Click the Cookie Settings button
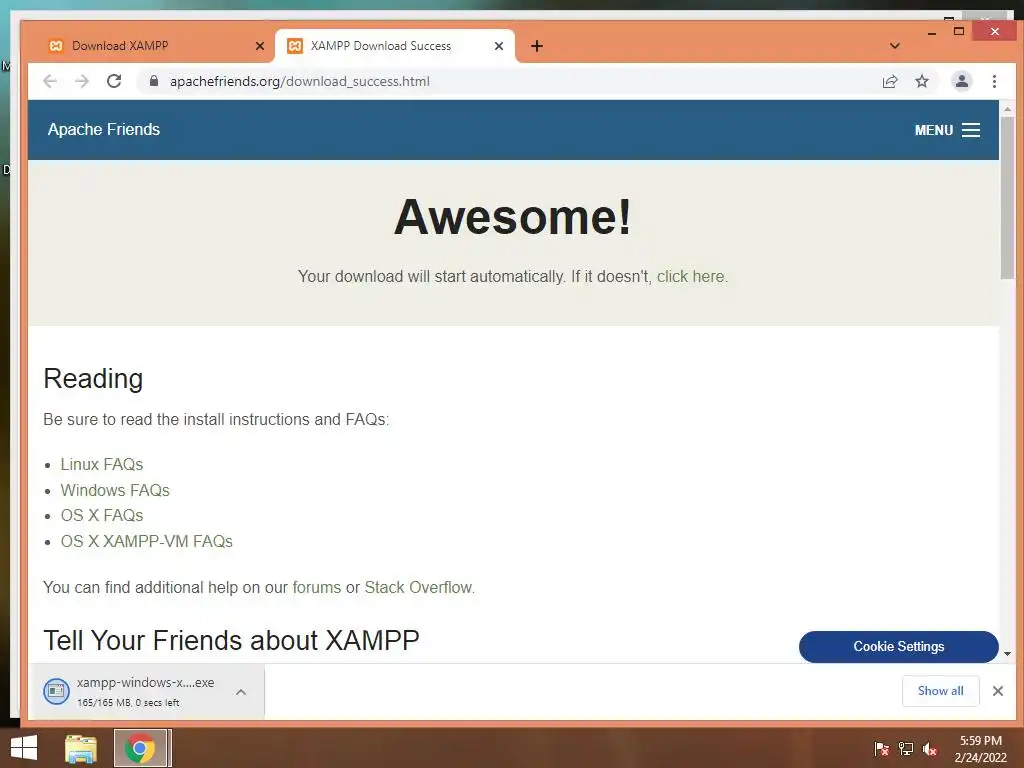Screen dimensions: 1024x768 click(899, 647)
